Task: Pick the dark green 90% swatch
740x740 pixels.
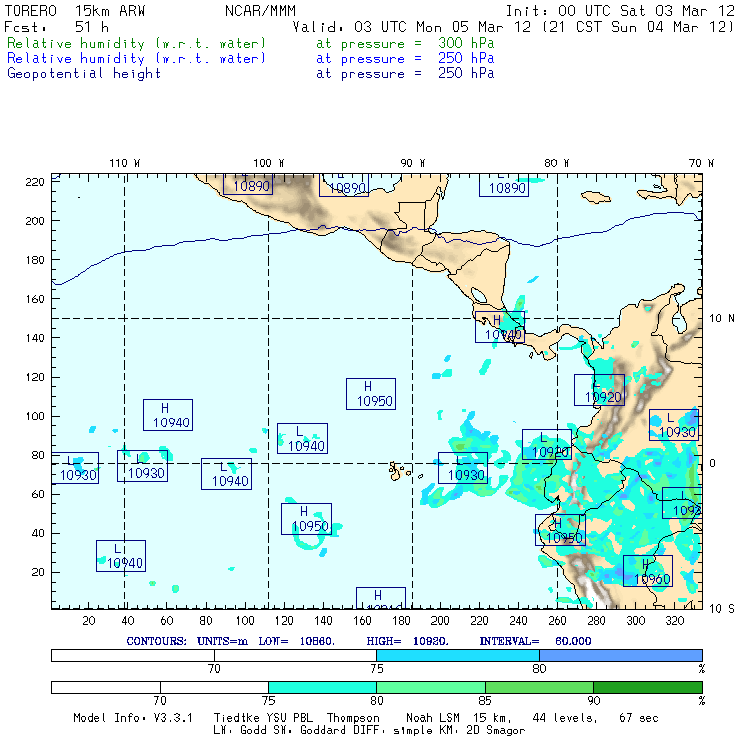Action: 647,687
